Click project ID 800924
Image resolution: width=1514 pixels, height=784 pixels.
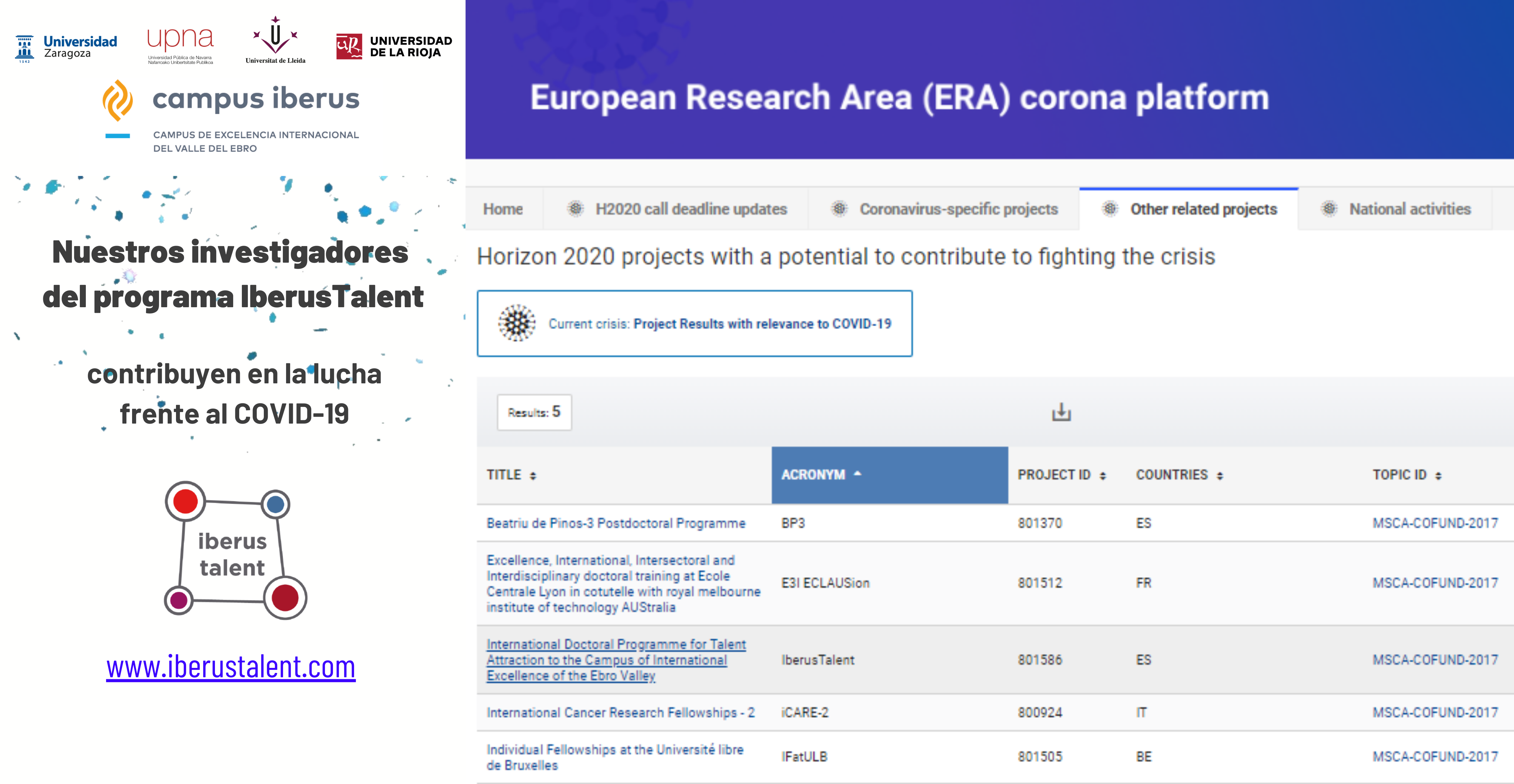(1040, 713)
